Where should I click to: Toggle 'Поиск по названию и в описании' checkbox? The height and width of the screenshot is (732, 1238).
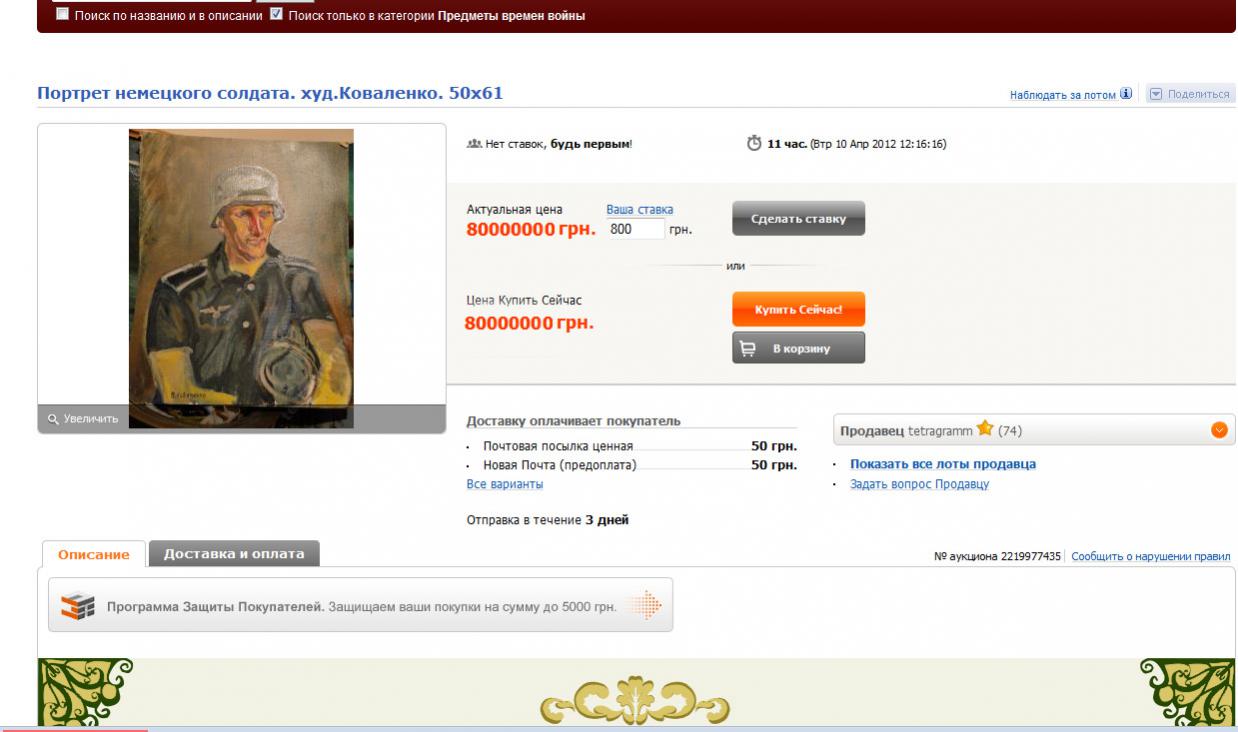pos(63,15)
